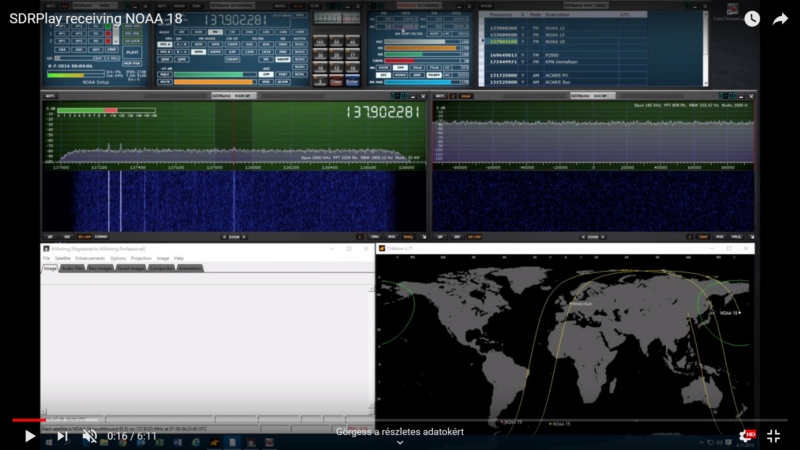Select the ACARS Pri memory row

tap(566, 76)
